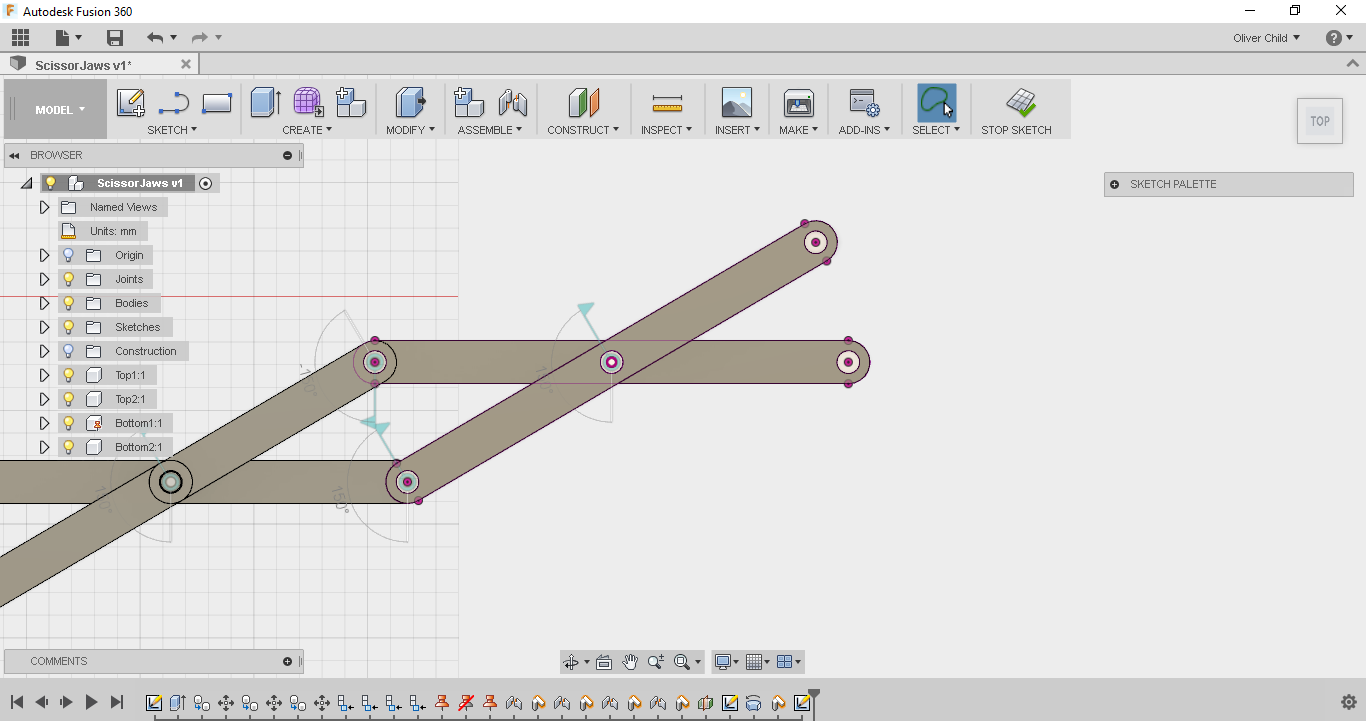1366x721 pixels.
Task: Hide the Bodies folder via bulb
Action: [x=69, y=303]
